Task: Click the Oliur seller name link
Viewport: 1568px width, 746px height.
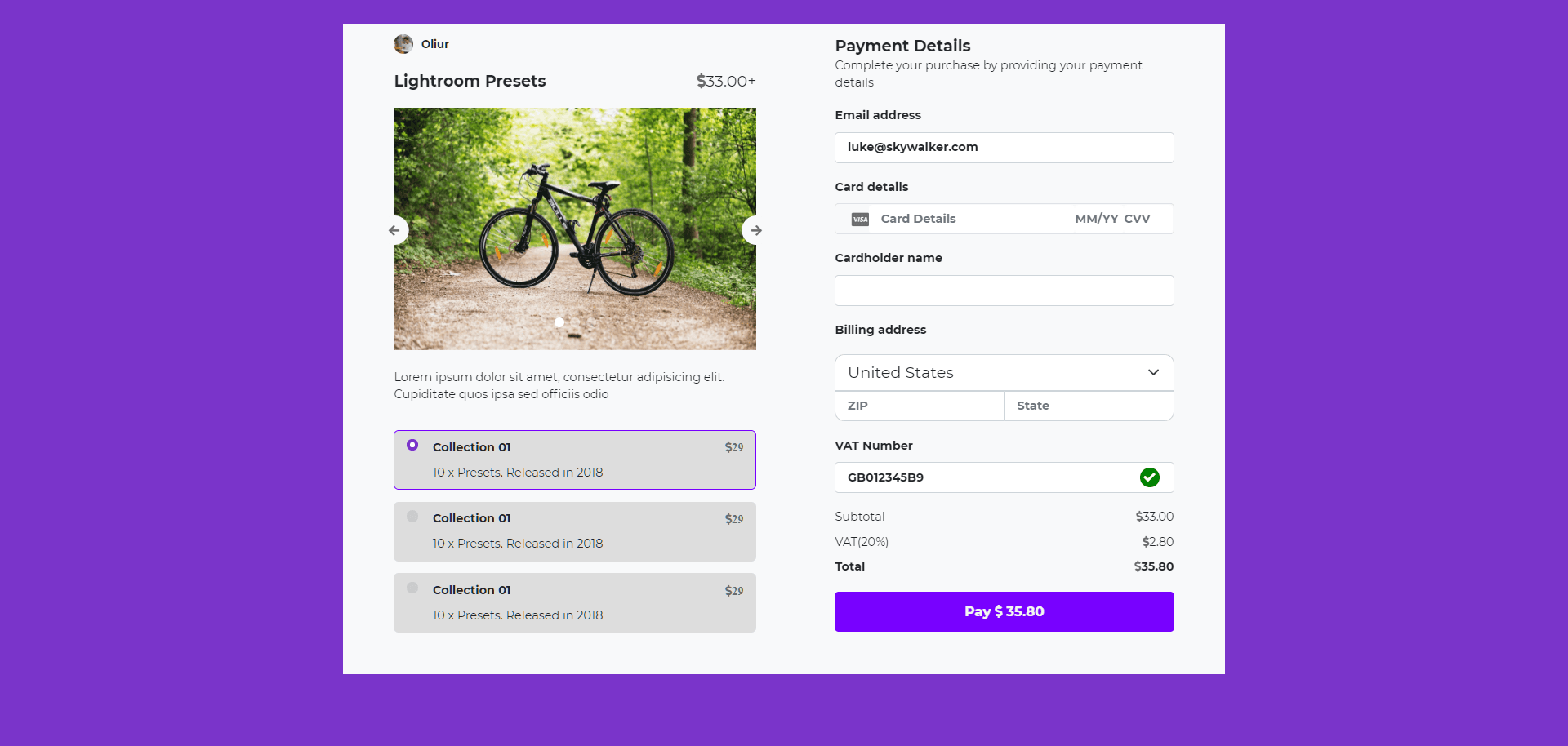Action: [434, 44]
